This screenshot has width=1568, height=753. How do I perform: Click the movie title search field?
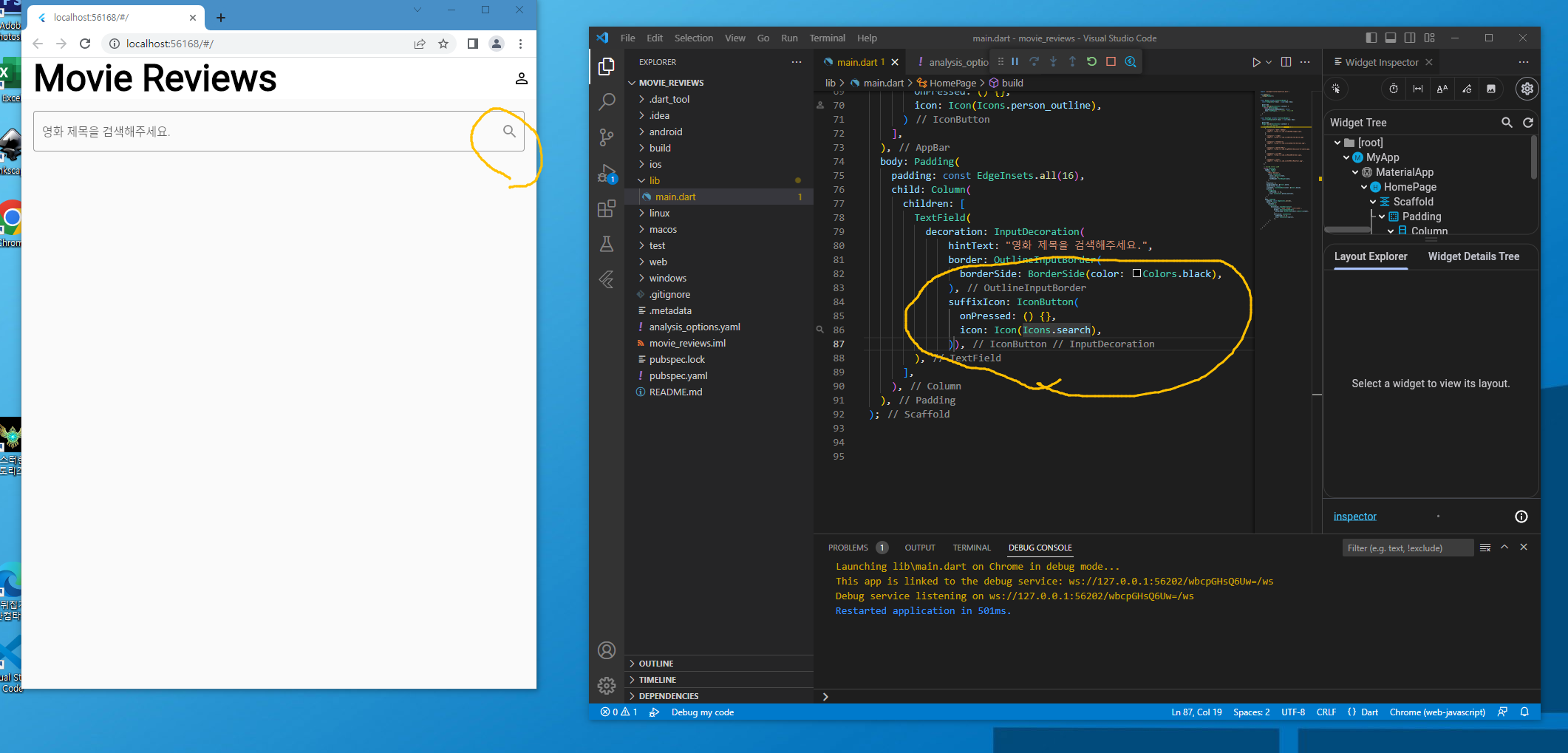point(279,132)
